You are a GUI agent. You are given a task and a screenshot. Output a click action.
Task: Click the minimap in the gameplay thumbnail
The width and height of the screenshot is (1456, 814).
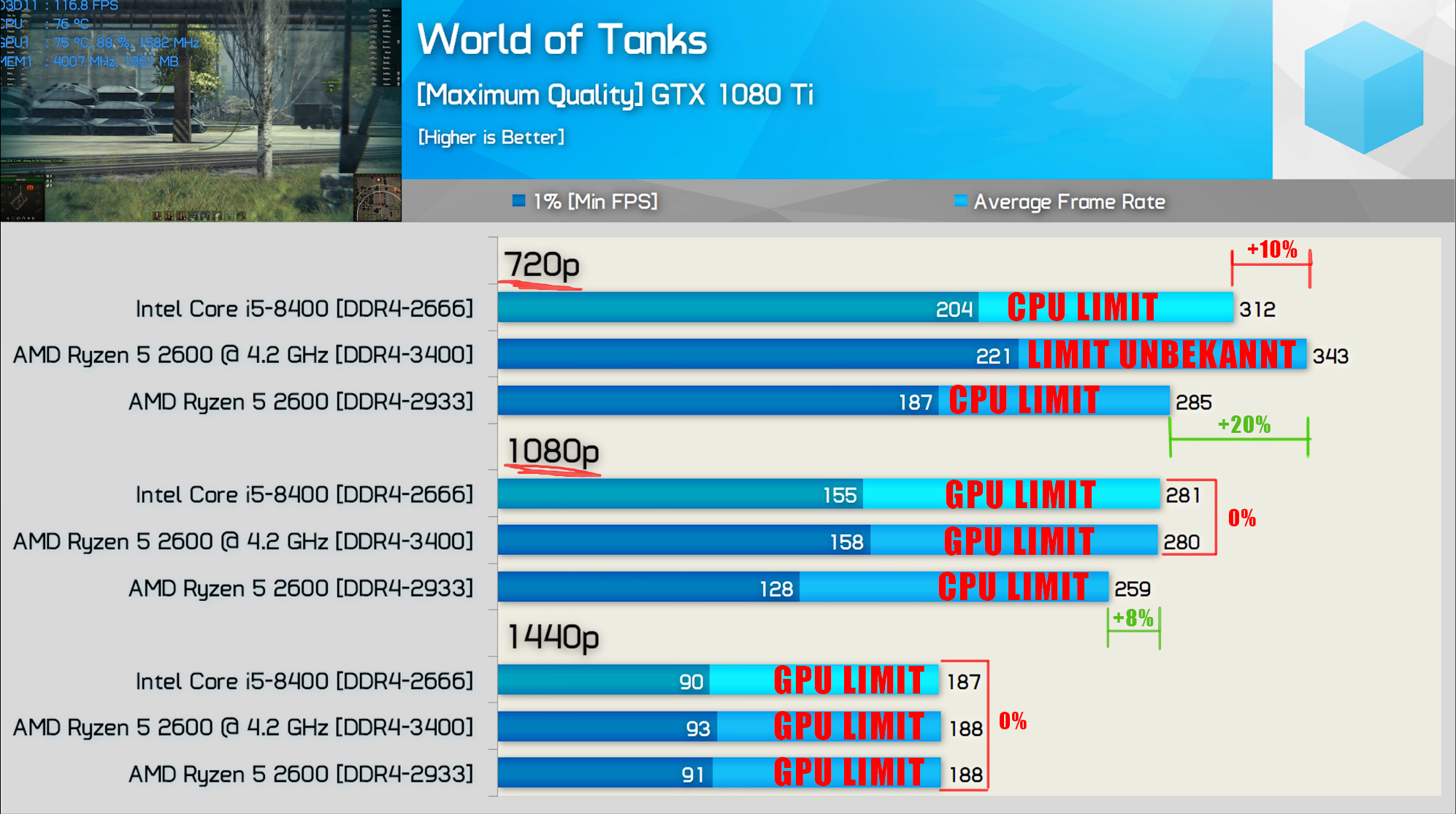coord(378,198)
